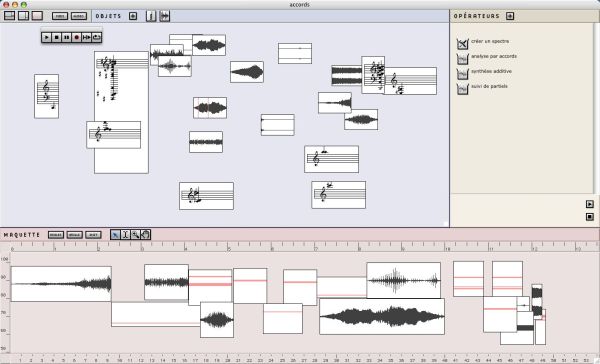Choose the zoom magnifier tool in Maquette
Screen dimensions: 600x364
[x=135, y=235]
